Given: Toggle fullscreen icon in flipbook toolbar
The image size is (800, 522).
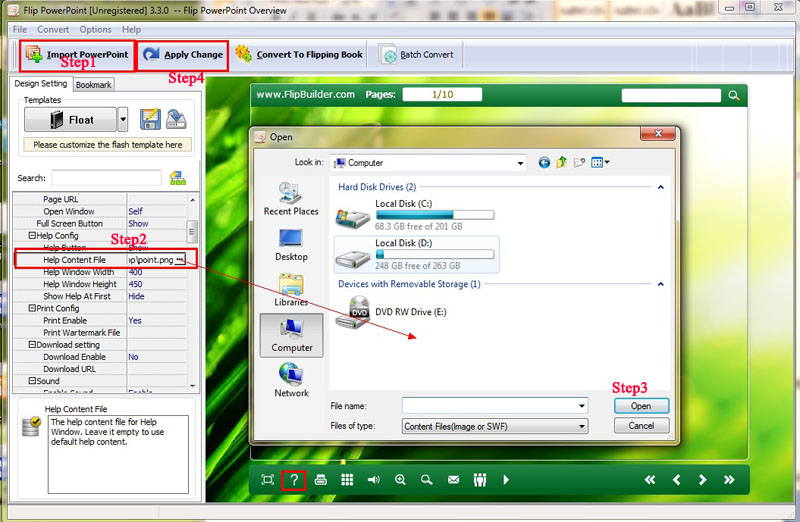Looking at the screenshot, I should (x=267, y=480).
